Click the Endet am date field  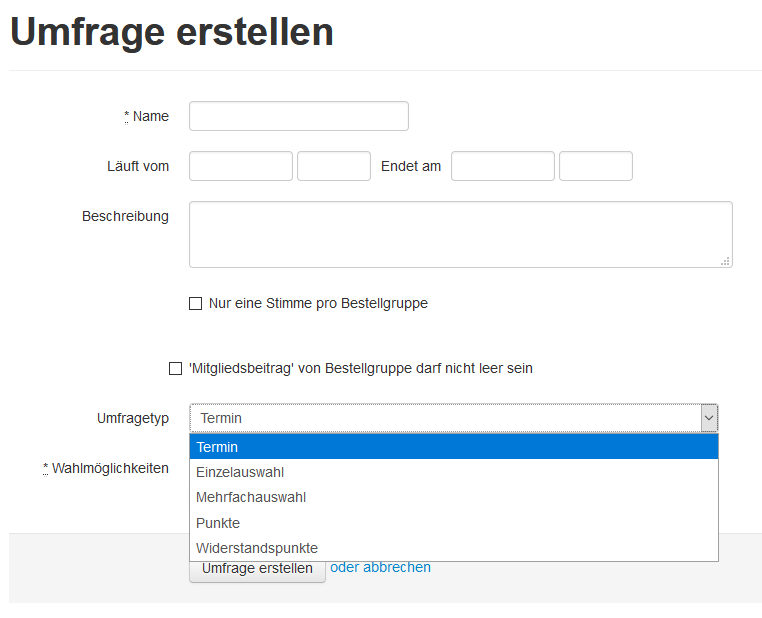tap(502, 166)
